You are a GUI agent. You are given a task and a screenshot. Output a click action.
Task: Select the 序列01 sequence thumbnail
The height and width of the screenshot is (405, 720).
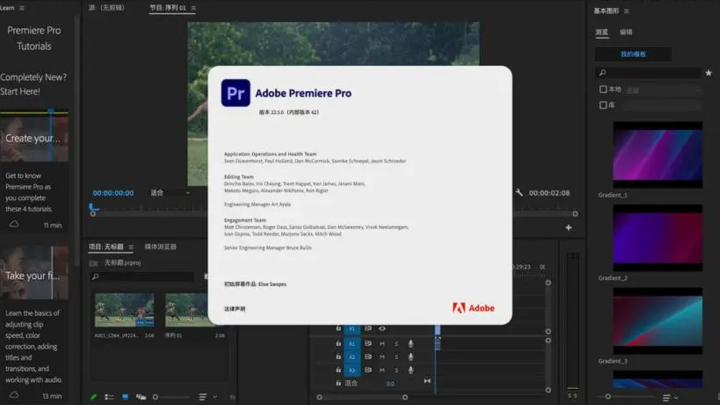point(186,310)
